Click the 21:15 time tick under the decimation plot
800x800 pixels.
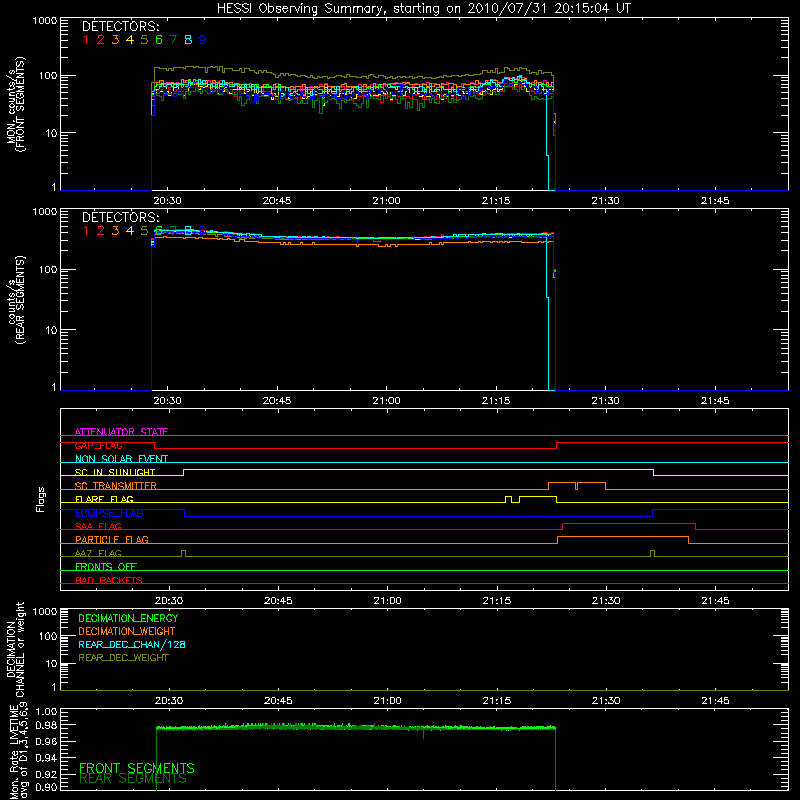pos(496,701)
